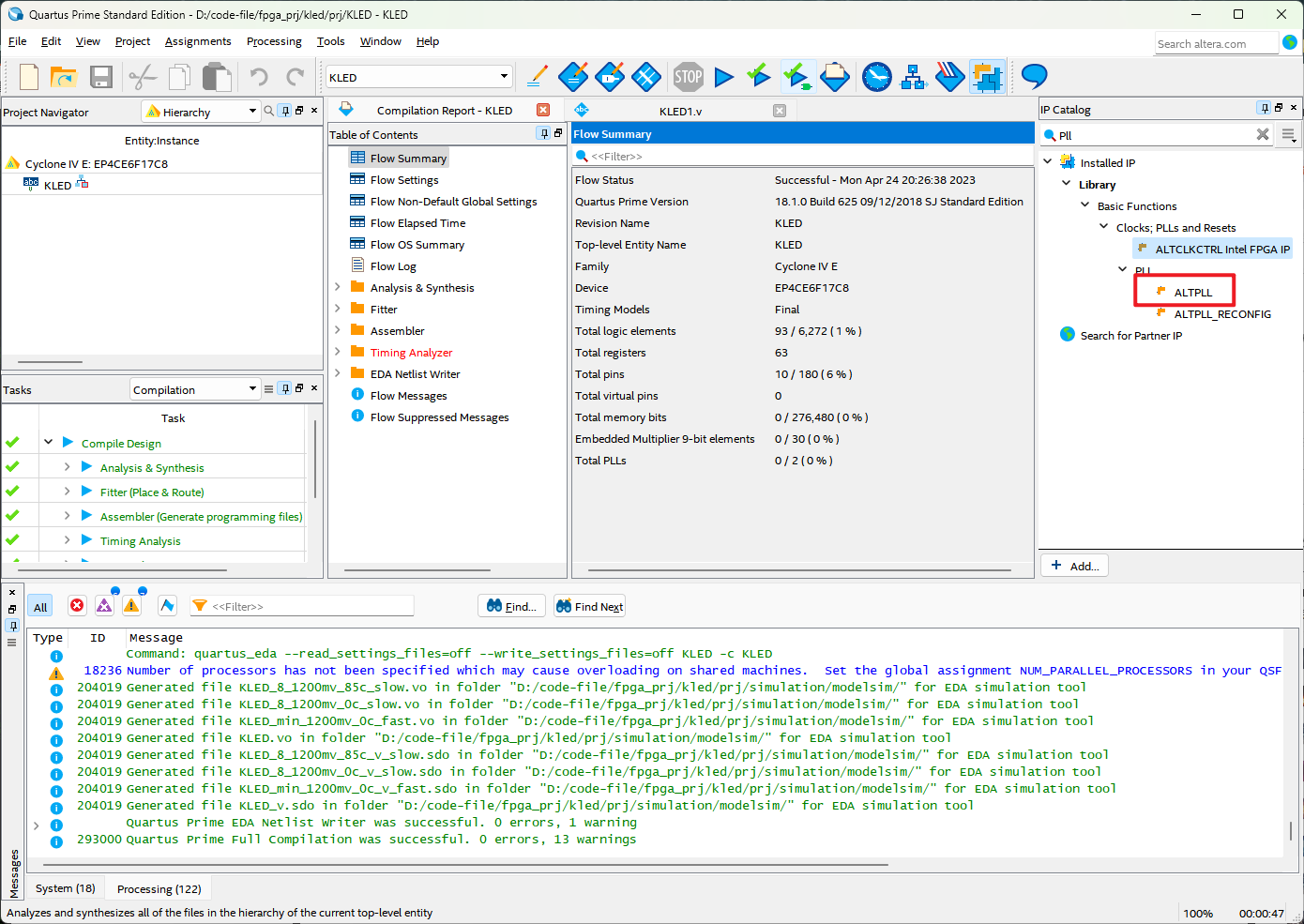The height and width of the screenshot is (924, 1304).
Task: Show warning messages filter icon
Action: (x=131, y=606)
